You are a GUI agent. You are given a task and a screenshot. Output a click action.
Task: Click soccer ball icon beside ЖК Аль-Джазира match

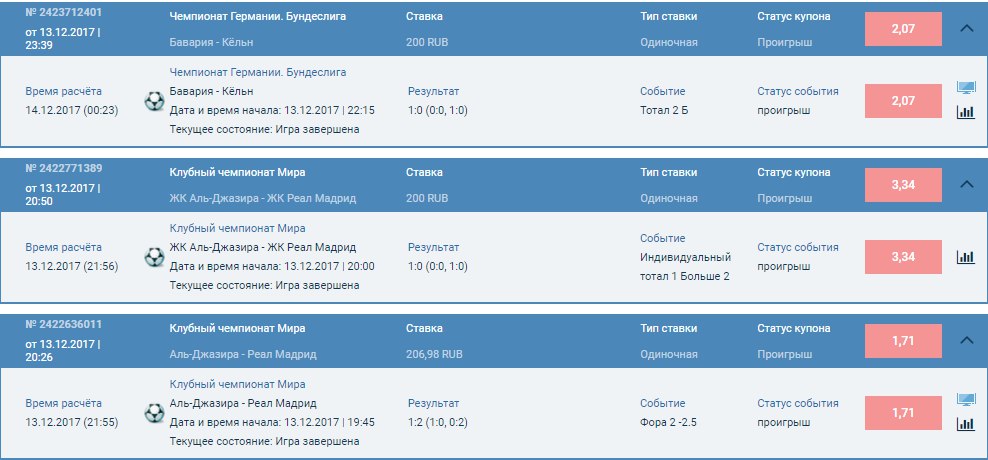(155, 257)
